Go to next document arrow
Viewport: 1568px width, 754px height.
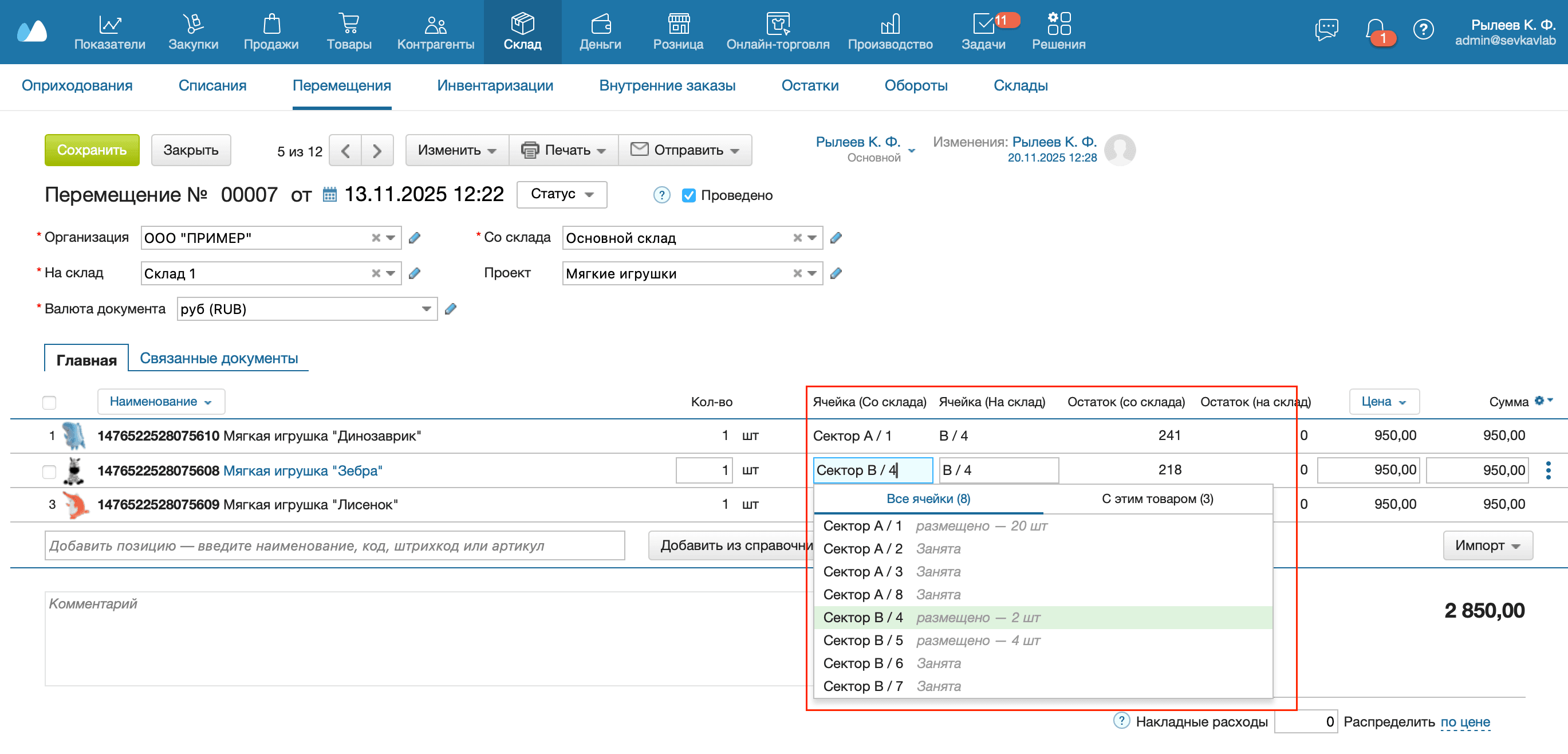(377, 151)
